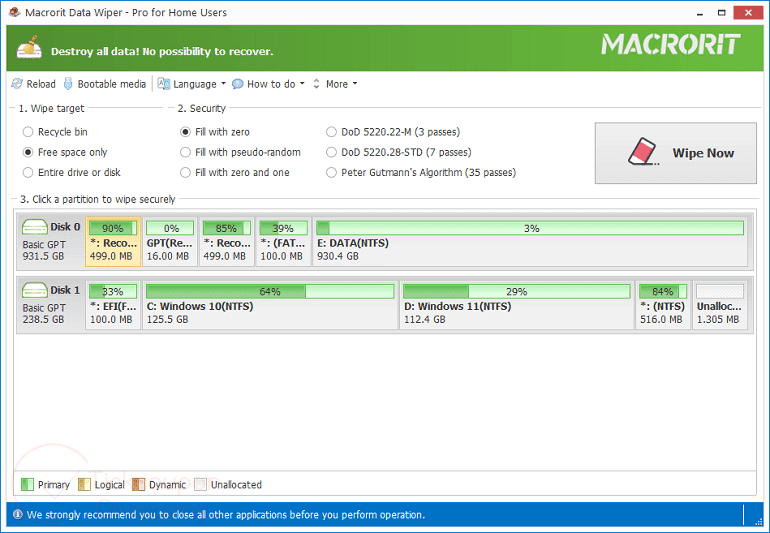The height and width of the screenshot is (533, 770).
Task: Maximize the Macrorit Data Wiper window
Action: (721, 13)
